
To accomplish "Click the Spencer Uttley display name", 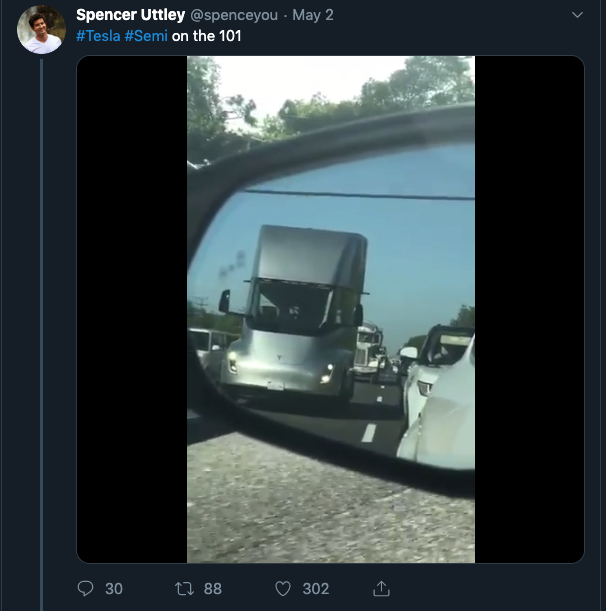I will (x=131, y=15).
